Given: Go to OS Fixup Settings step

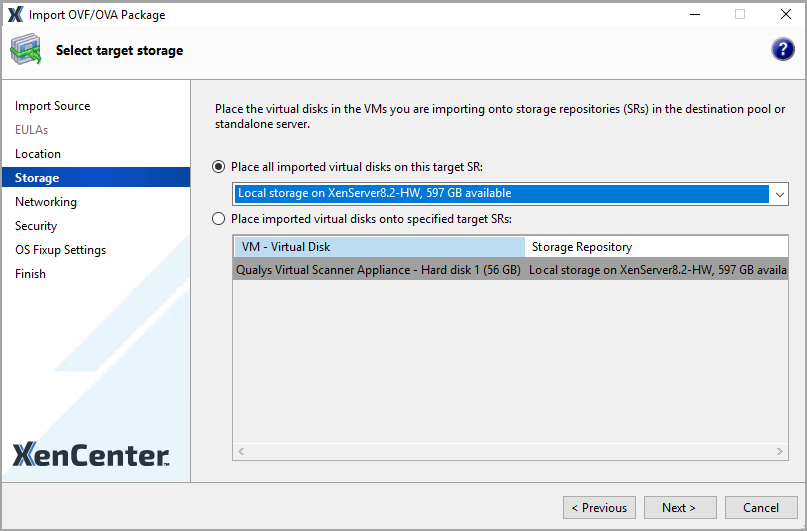Looking at the screenshot, I should coord(60,250).
